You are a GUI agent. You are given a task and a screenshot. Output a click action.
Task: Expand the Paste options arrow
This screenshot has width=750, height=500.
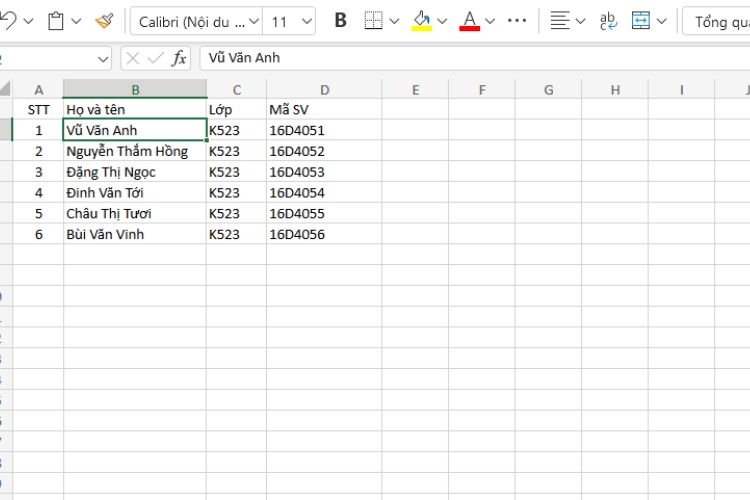pos(76,21)
